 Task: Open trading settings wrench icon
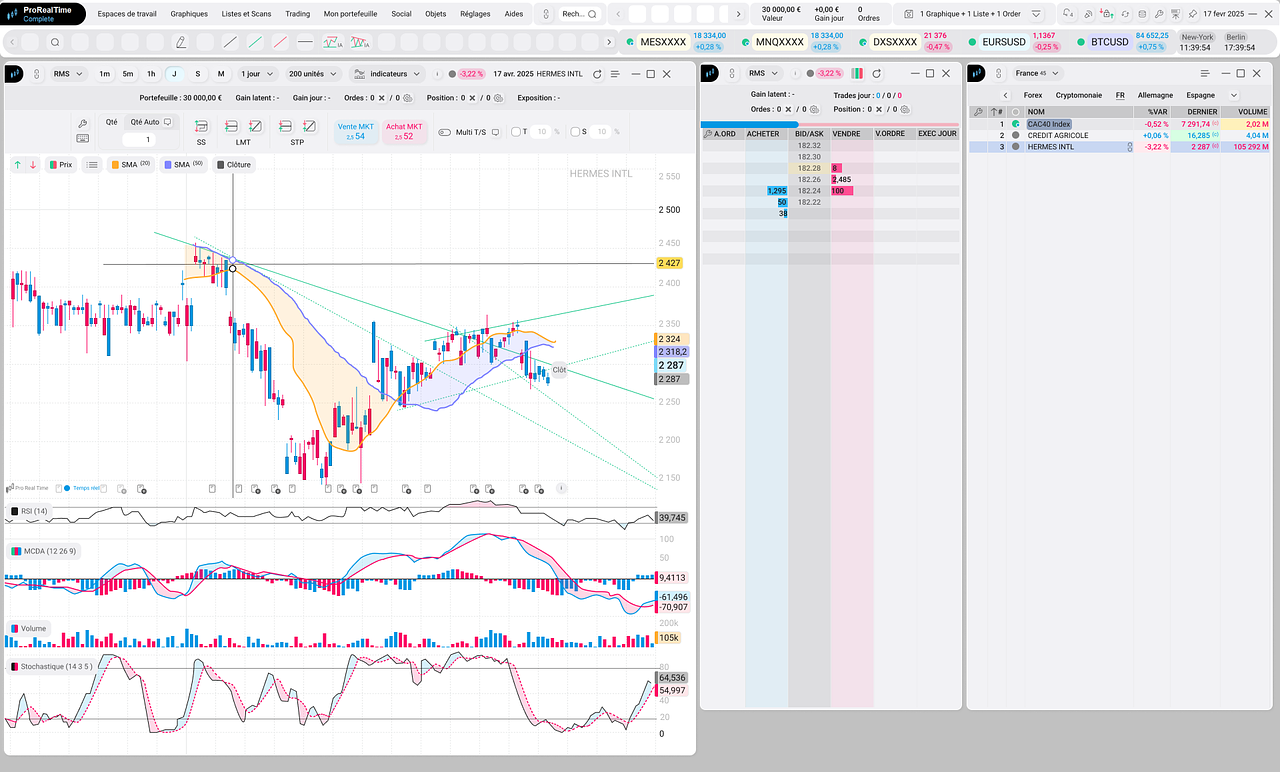click(x=83, y=123)
